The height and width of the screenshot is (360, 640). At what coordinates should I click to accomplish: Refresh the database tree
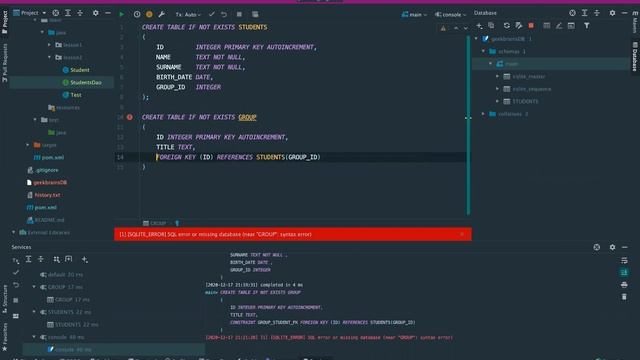507,26
